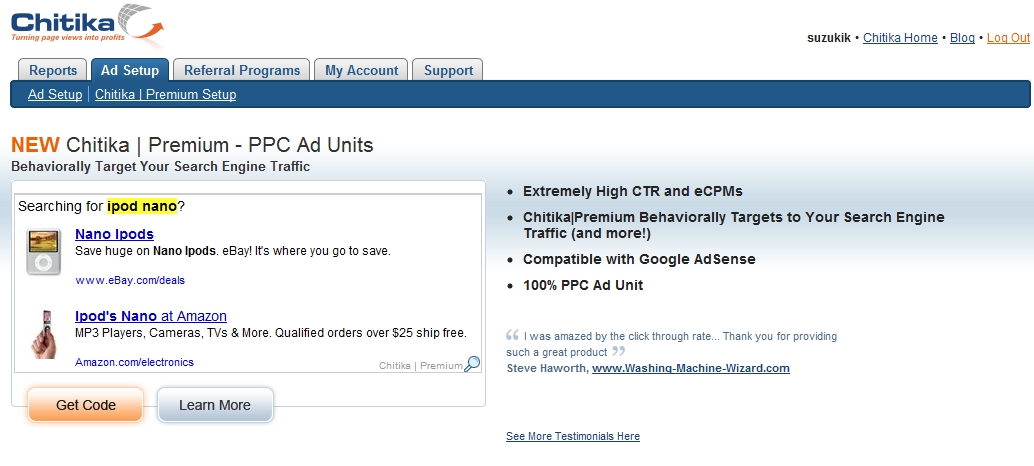Open the Support tab
Viewport: 1034px width, 466px height.
point(448,70)
